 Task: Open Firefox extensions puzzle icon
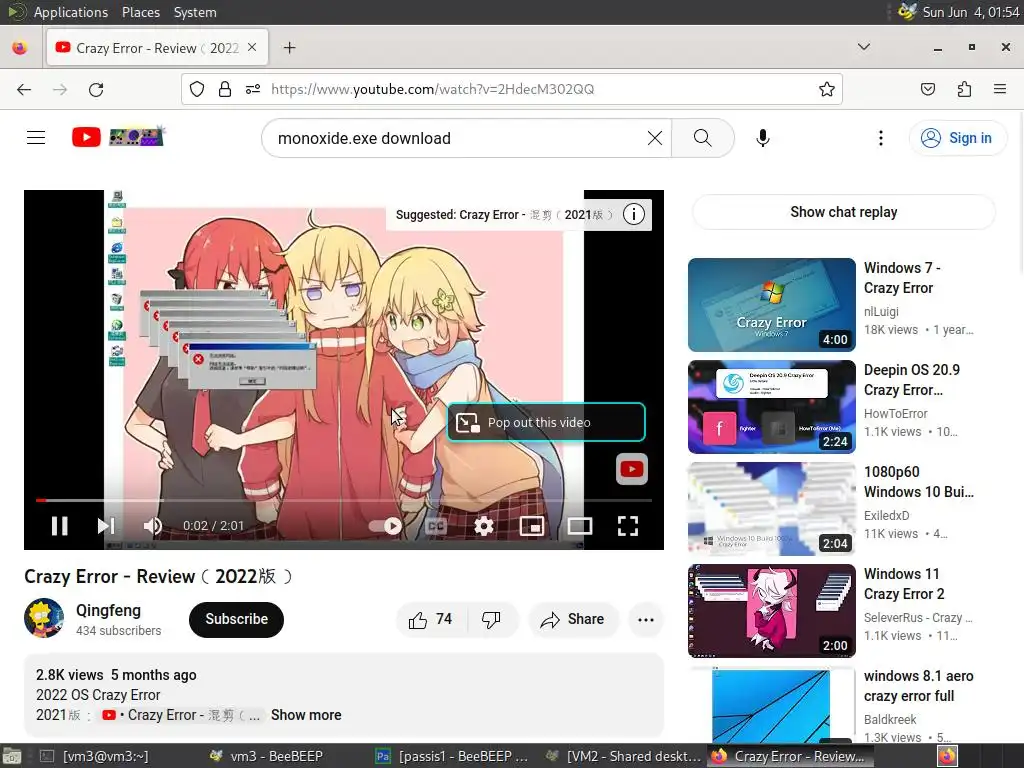964,89
